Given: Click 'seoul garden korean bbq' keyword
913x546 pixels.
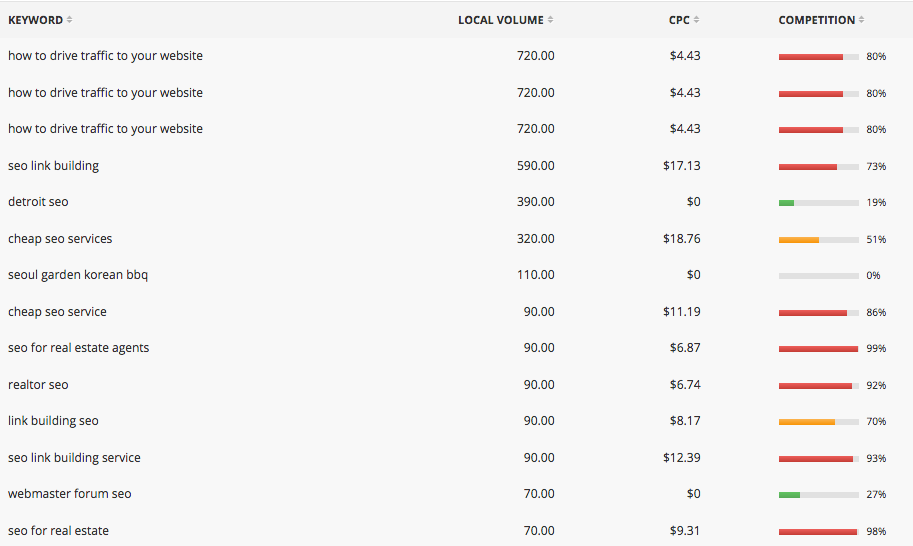Looking at the screenshot, I should pos(78,275).
